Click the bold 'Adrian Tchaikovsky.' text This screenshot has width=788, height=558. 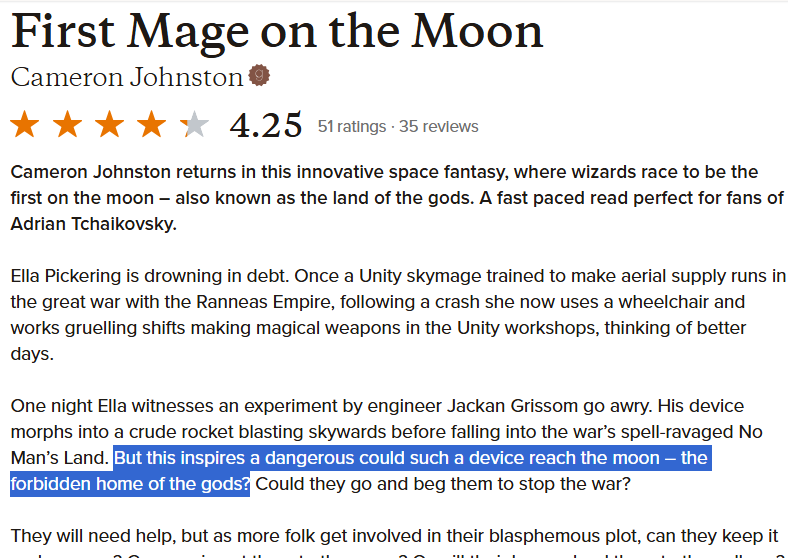pos(93,224)
